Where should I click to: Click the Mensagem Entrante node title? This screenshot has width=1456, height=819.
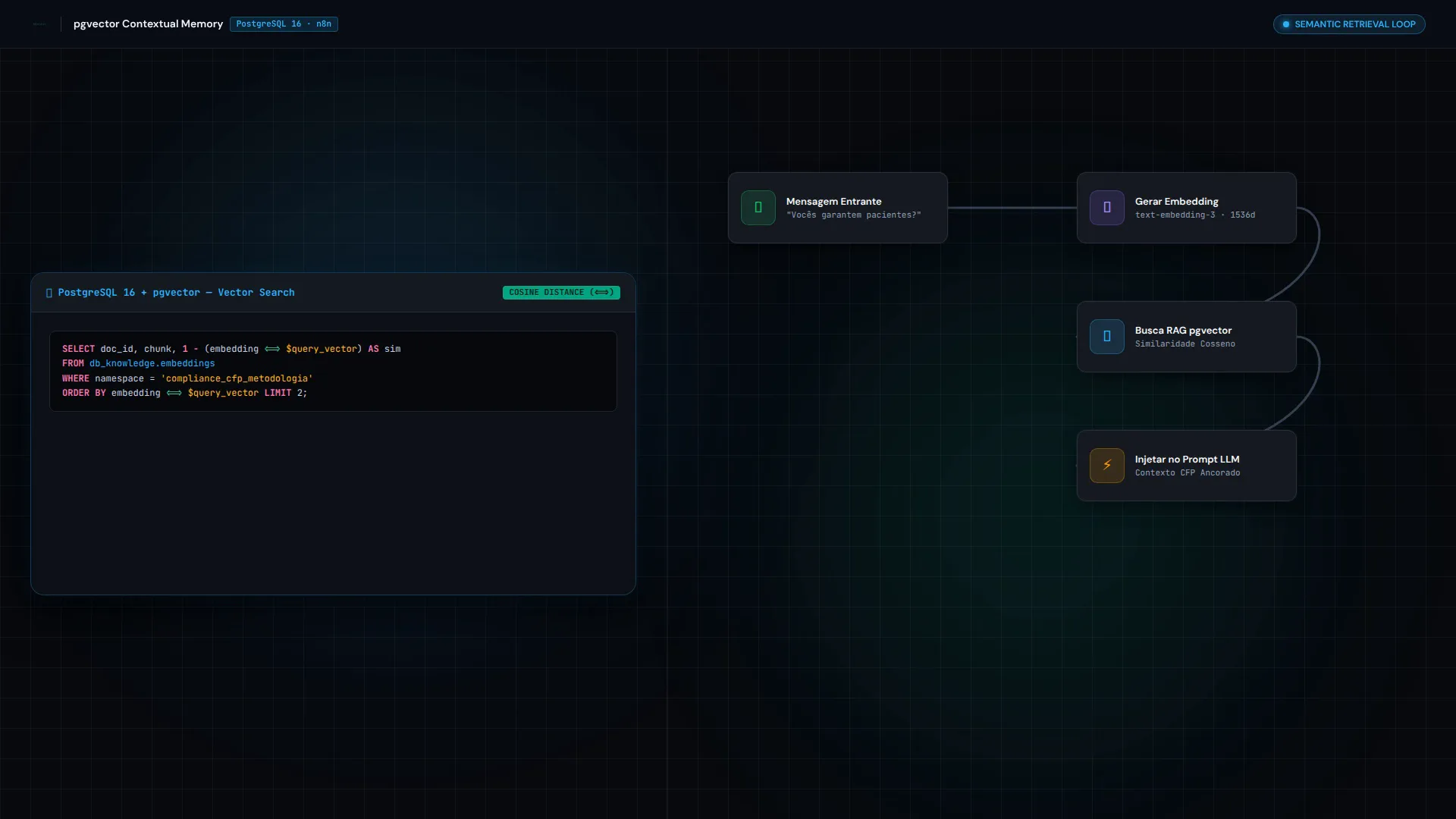pos(833,202)
